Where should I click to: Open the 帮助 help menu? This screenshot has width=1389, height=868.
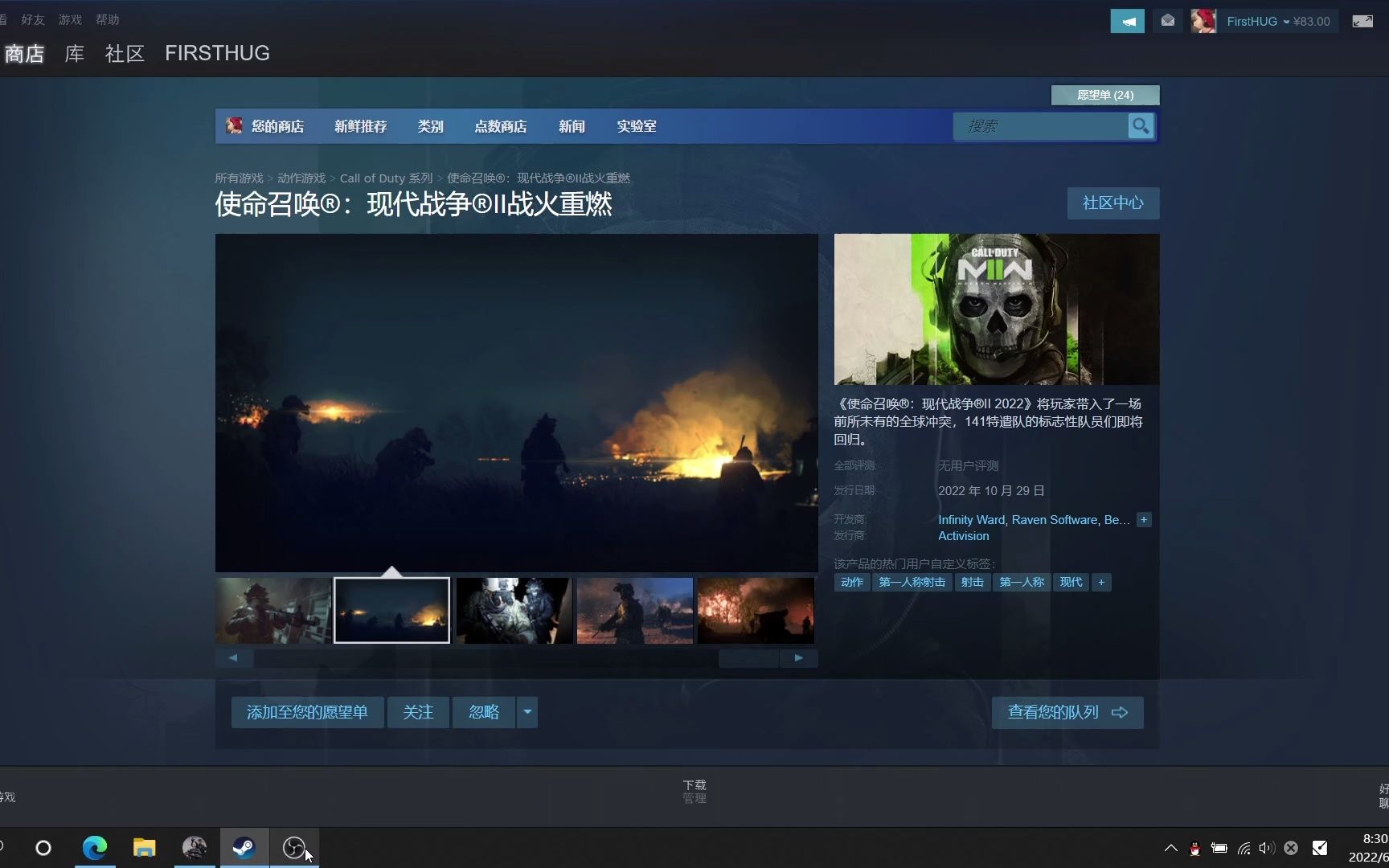[x=108, y=19]
